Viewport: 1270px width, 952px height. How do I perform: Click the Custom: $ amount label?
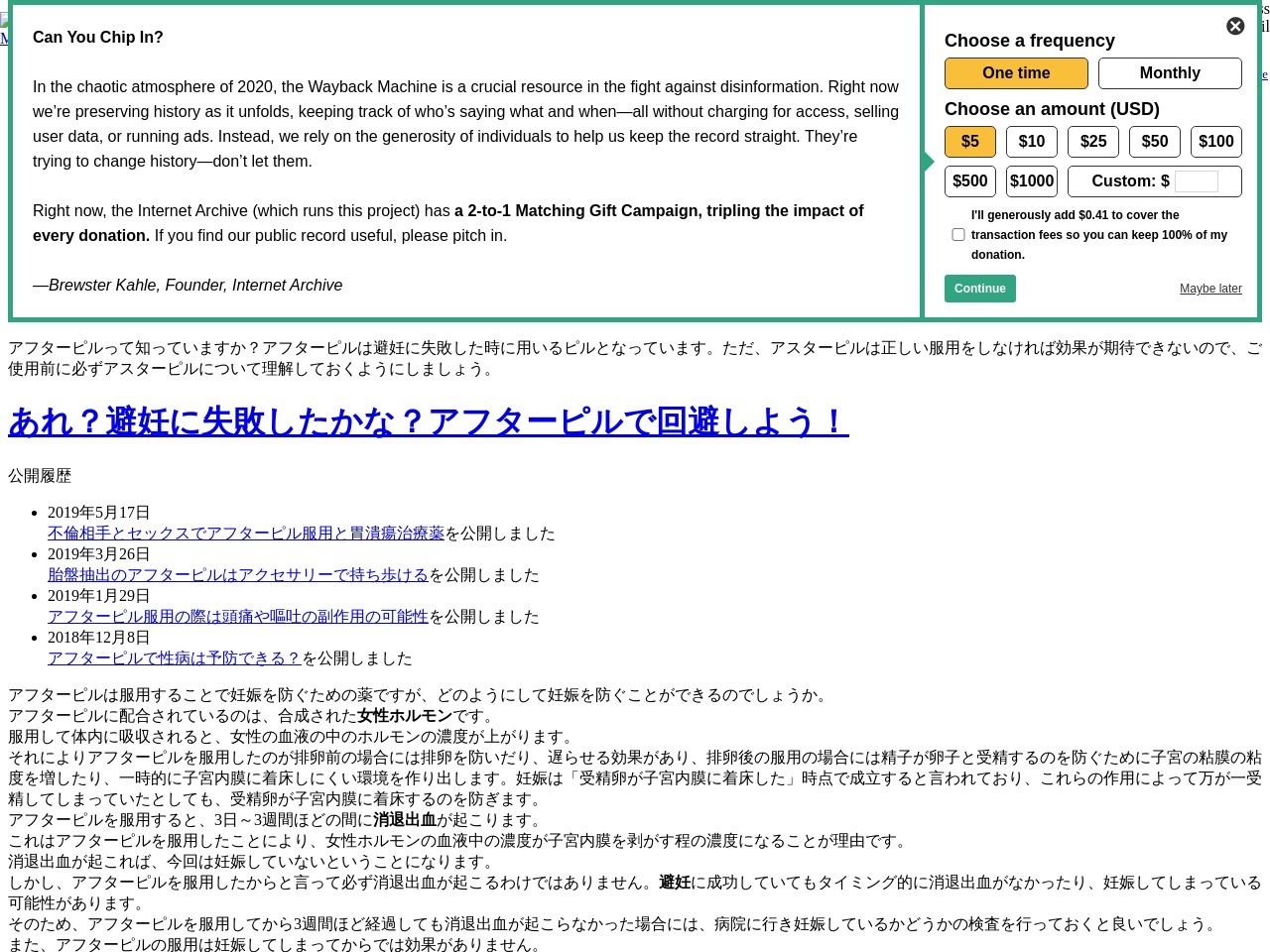pyautogui.click(x=1129, y=181)
